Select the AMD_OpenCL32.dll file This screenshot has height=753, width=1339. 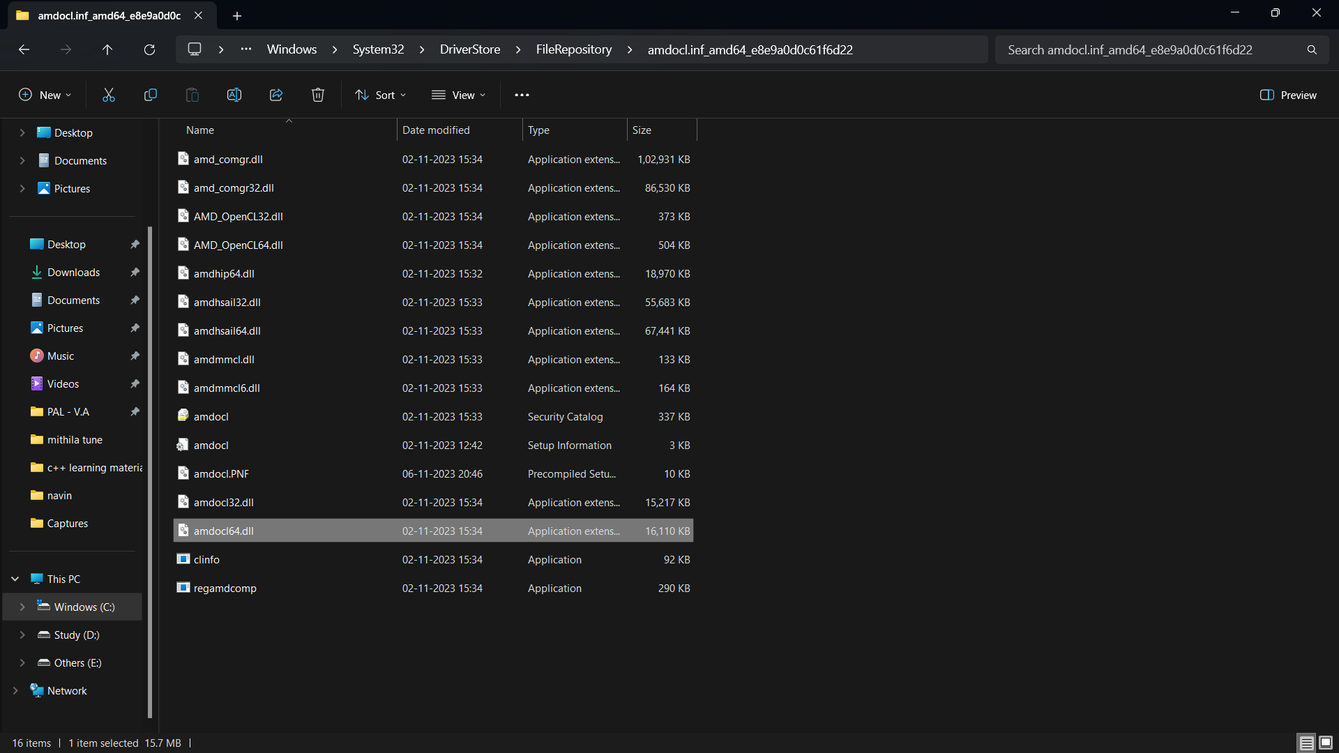[433, 216]
